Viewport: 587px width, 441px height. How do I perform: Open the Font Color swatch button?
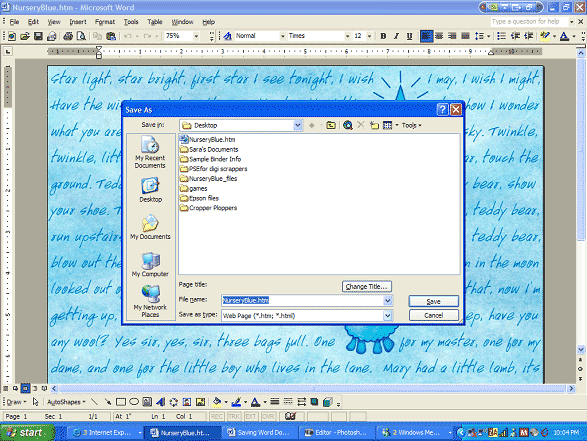point(564,36)
